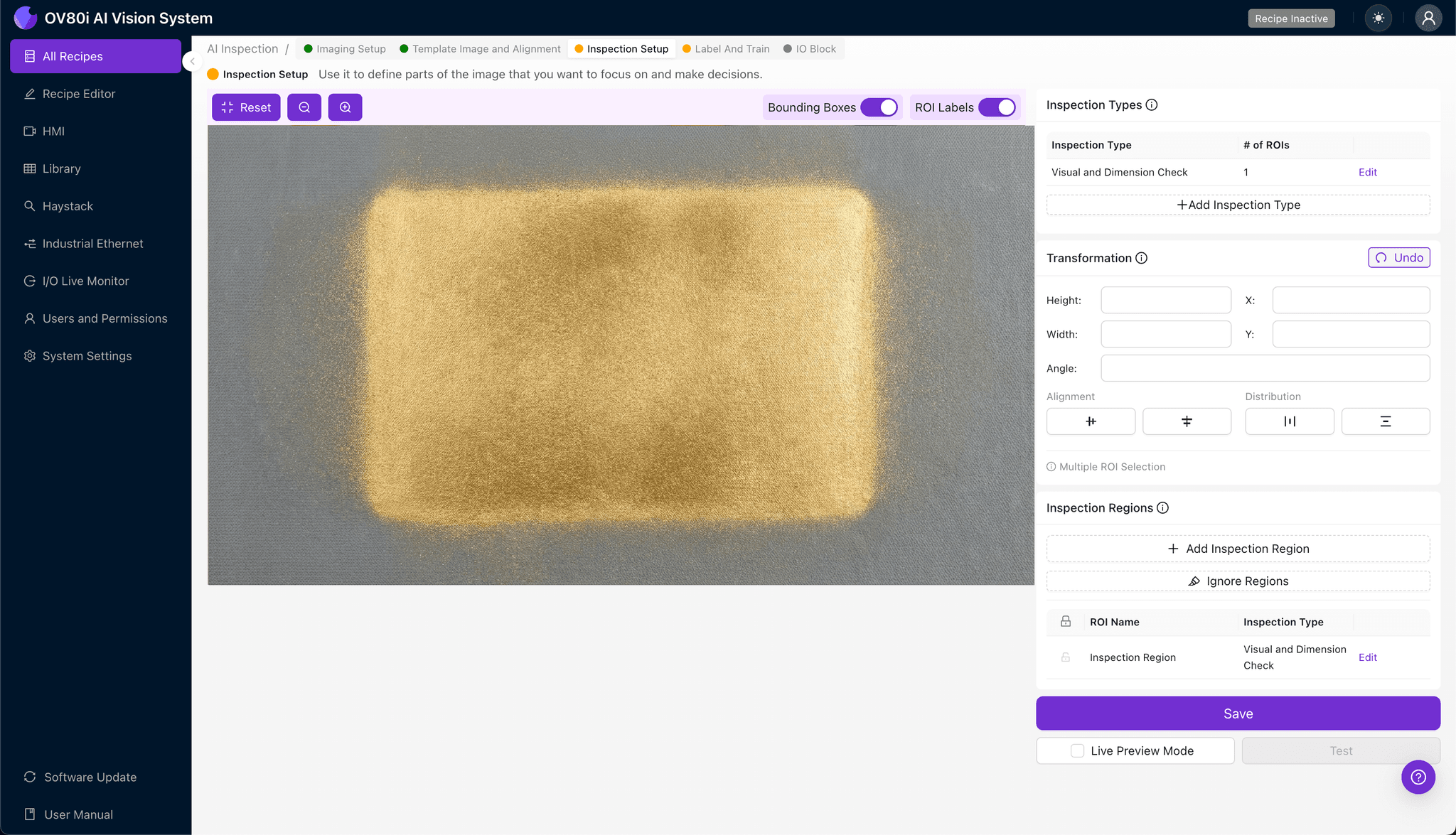Click the zoom in magnifier icon
The width and height of the screenshot is (1456, 835).
(x=345, y=107)
